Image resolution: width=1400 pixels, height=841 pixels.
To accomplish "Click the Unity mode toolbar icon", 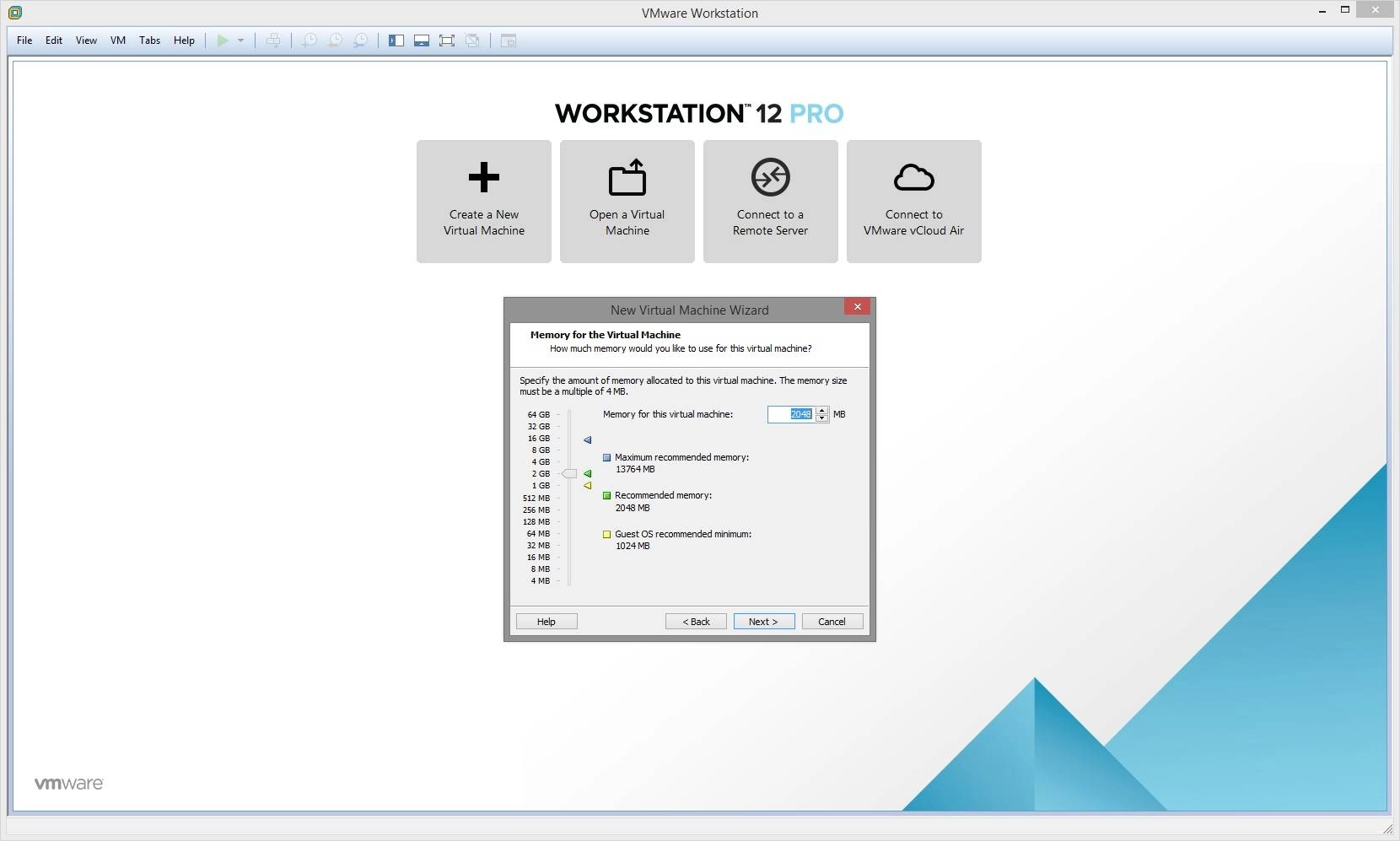I will point(473,40).
